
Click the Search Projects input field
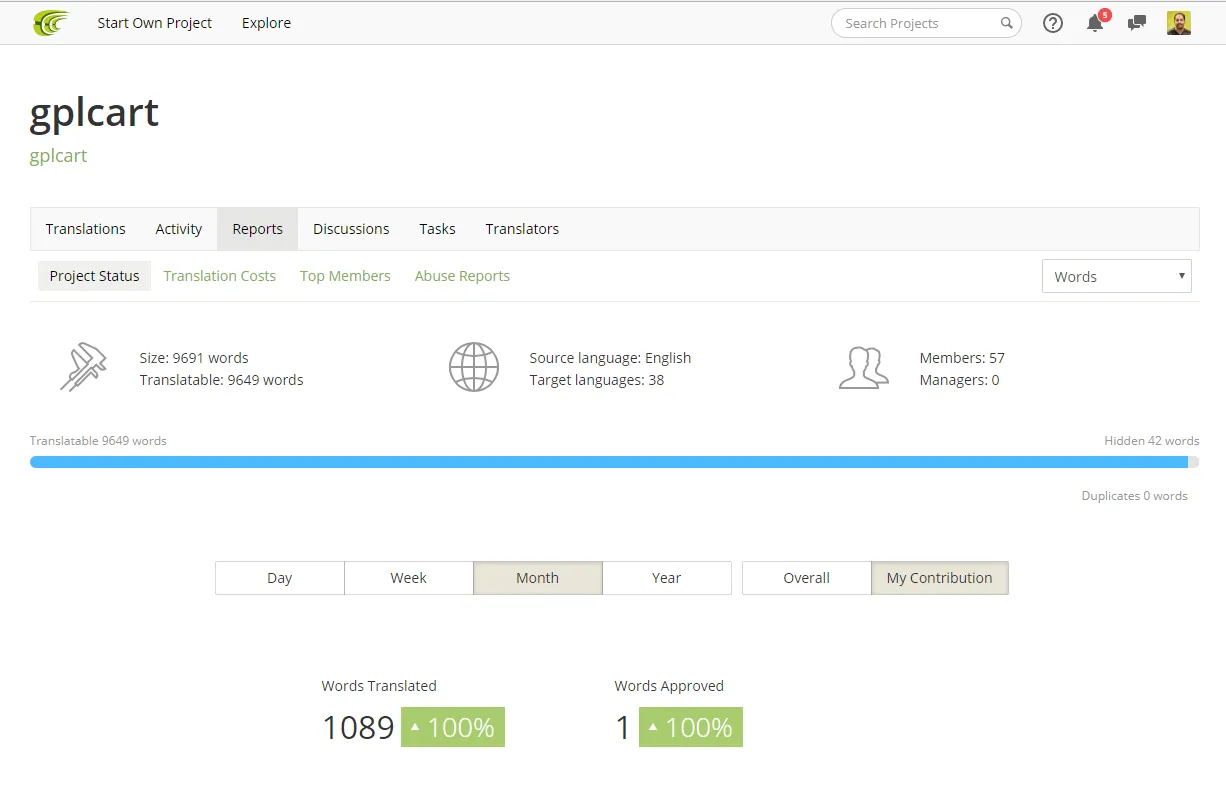pyautogui.click(x=926, y=23)
